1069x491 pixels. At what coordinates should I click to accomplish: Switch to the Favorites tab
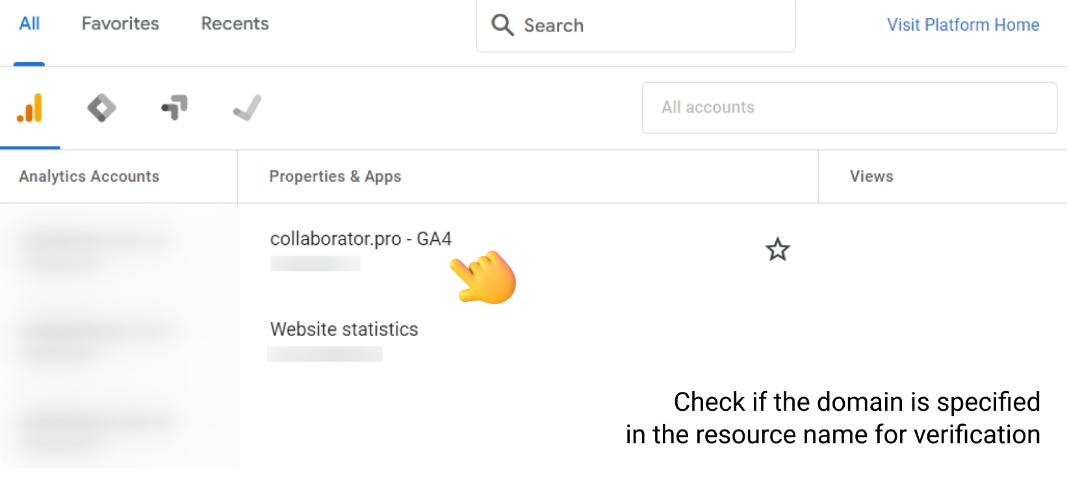[x=120, y=24]
